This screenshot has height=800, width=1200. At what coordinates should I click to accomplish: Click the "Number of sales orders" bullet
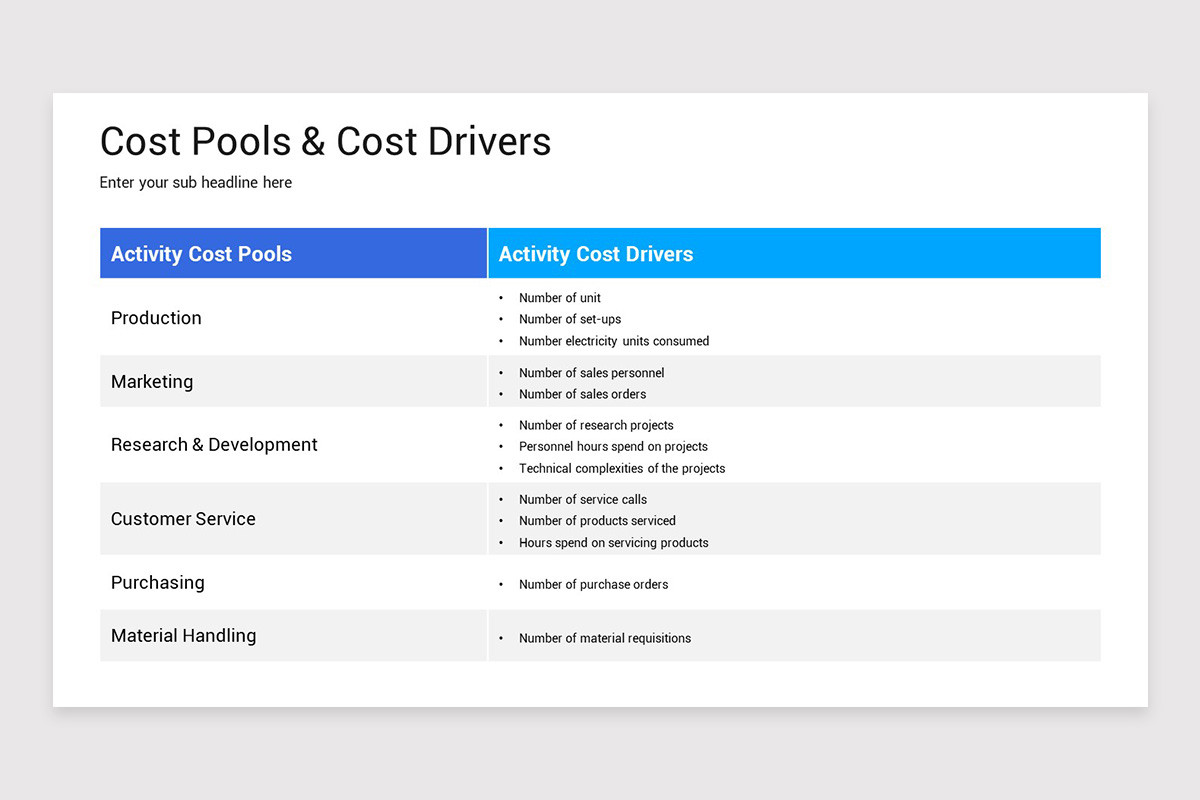click(582, 394)
